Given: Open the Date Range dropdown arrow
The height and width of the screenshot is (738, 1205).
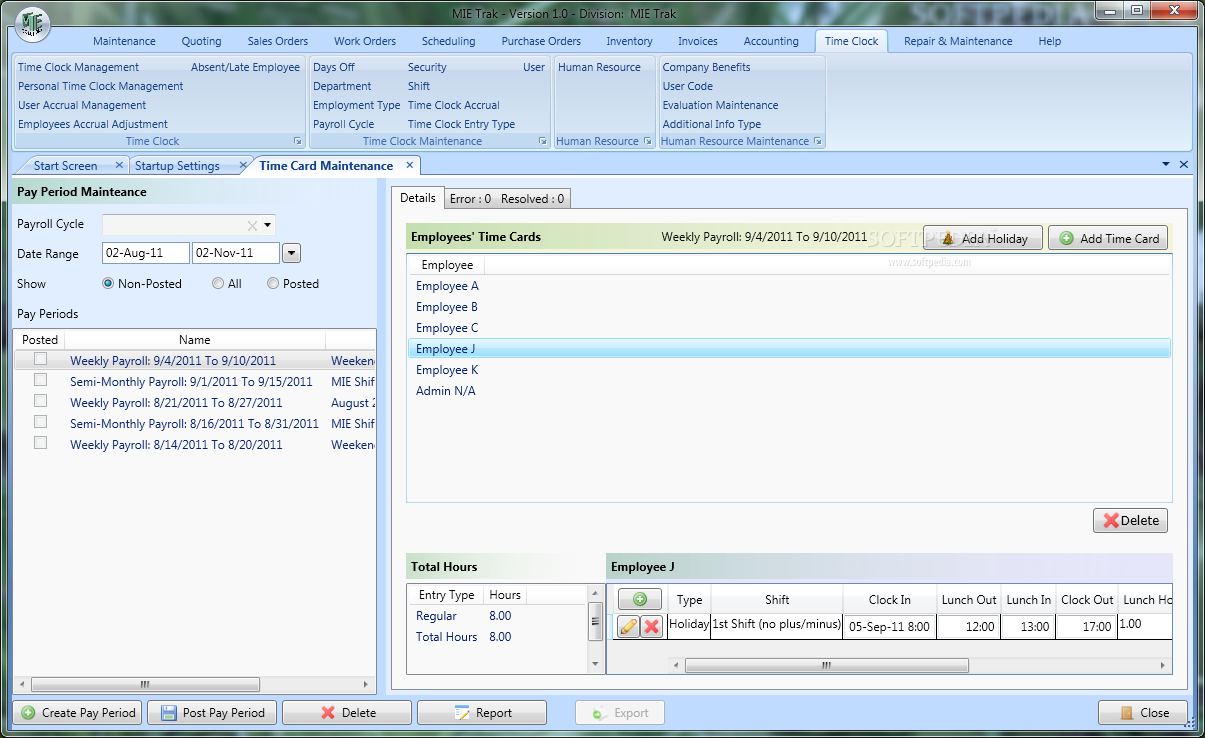Looking at the screenshot, I should click(x=291, y=254).
